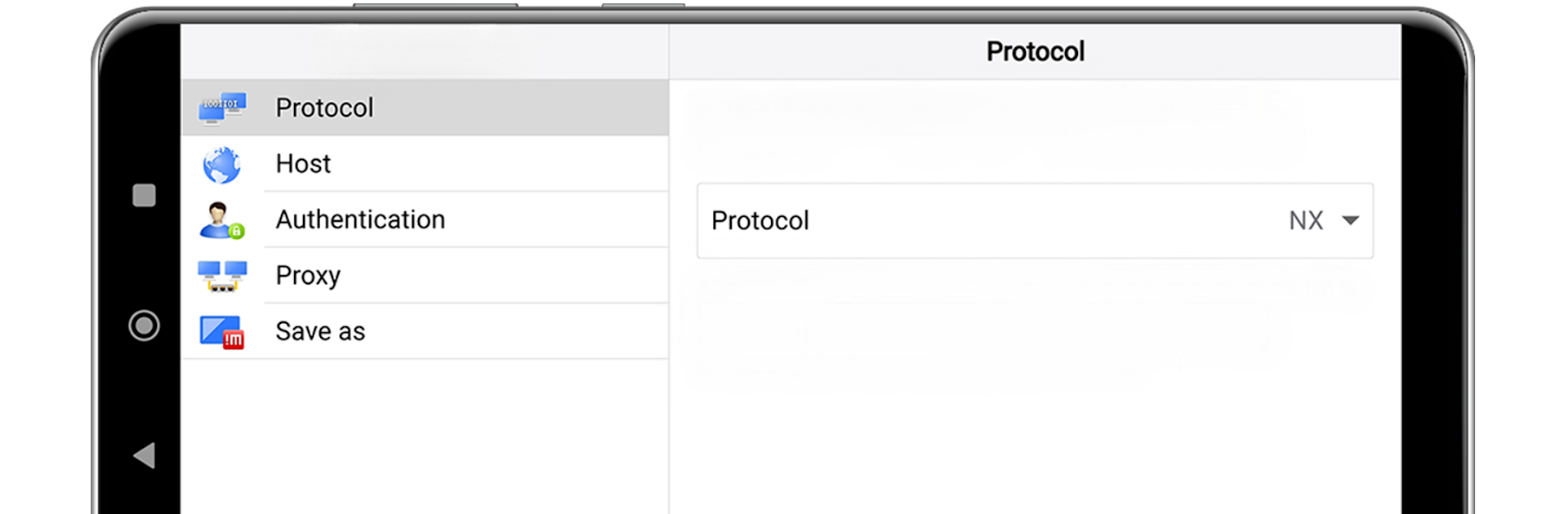Screen dimensions: 1568x514
Task: Click the Protocol label inside selector field
Action: click(760, 220)
